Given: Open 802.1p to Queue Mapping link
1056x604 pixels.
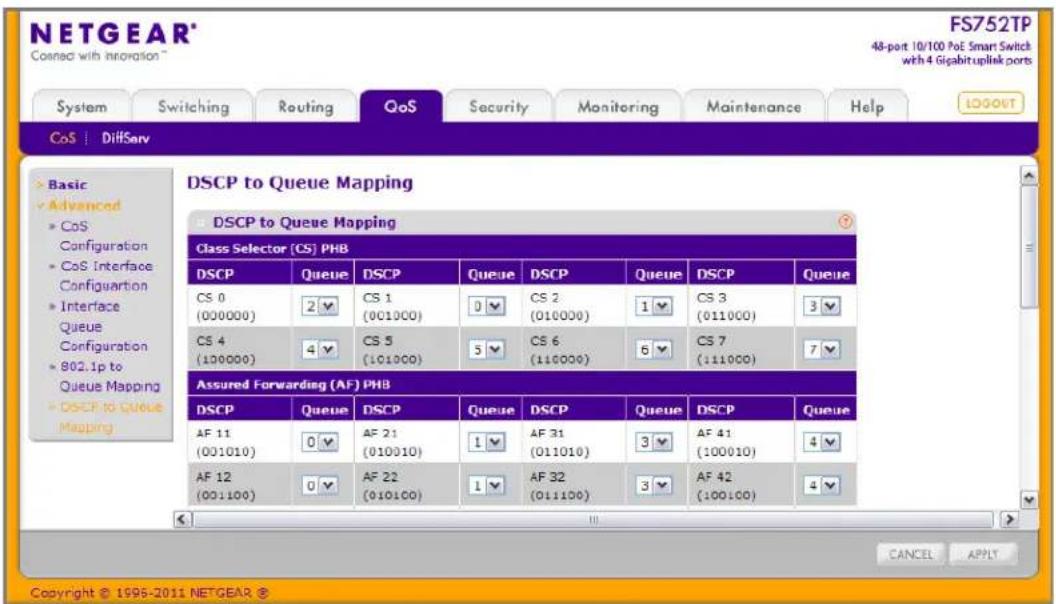Looking at the screenshot, I should [110, 376].
